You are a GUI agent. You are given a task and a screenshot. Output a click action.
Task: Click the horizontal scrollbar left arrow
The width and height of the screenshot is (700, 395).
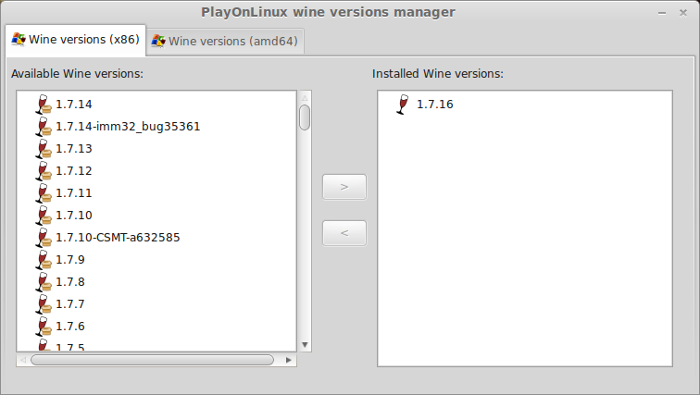tap(23, 360)
